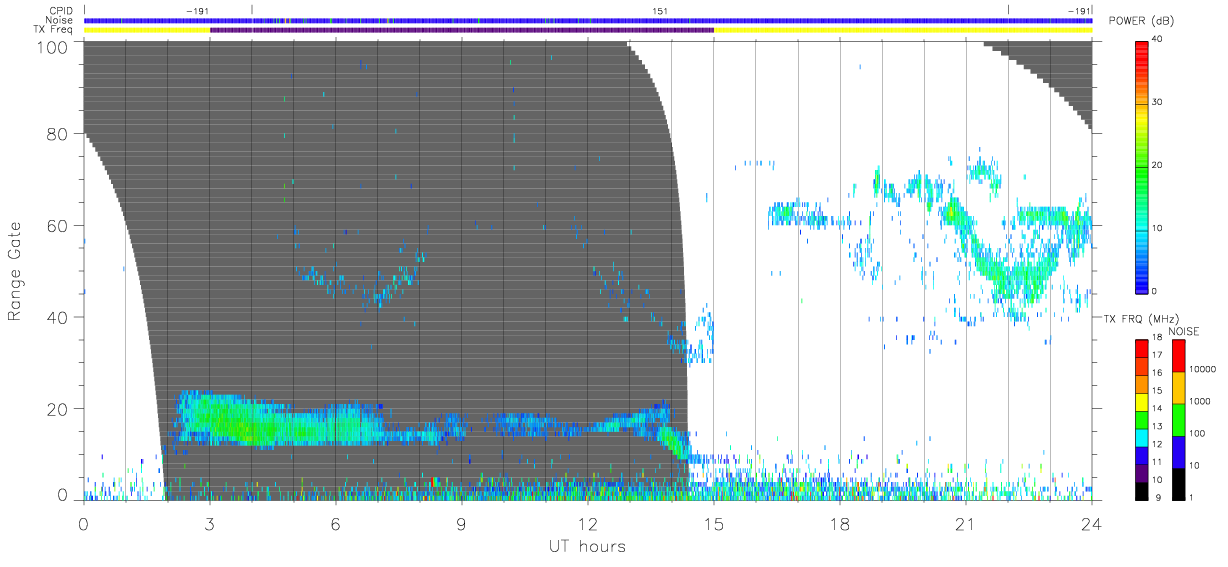This screenshot has width=1228, height=567.
Task: Click the yellow segment of the TX FRQ colorbar
Action: click(x=1143, y=402)
